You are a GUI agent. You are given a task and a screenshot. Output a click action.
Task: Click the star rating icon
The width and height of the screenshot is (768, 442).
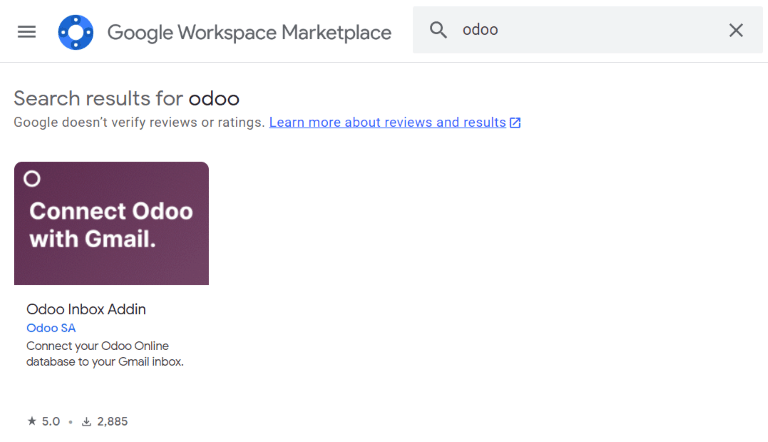point(31,421)
